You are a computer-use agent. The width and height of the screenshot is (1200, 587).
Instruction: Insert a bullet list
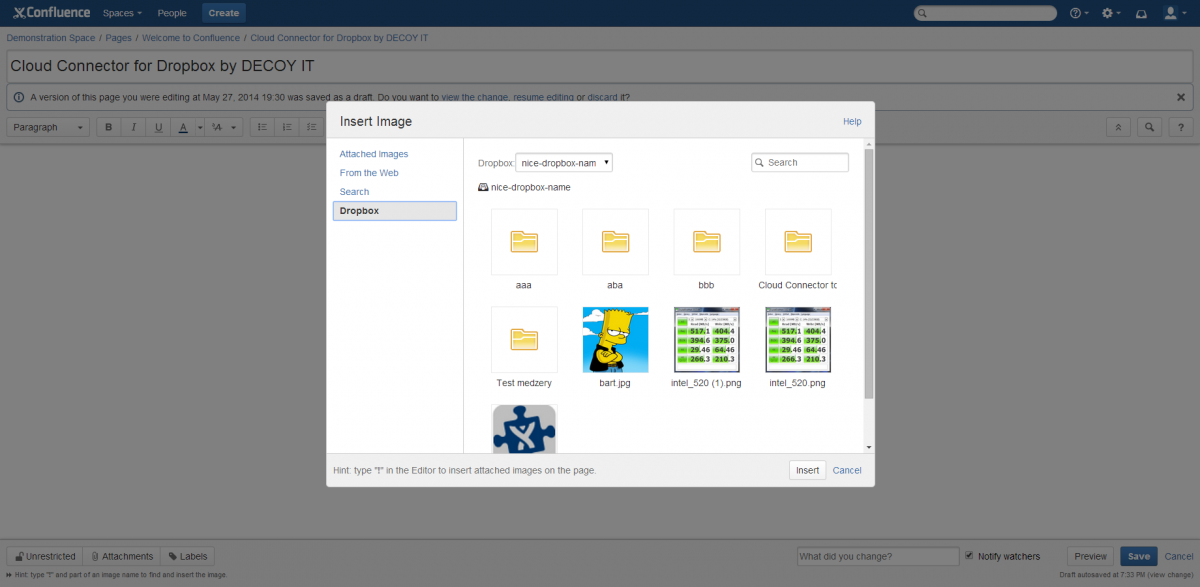(261, 127)
